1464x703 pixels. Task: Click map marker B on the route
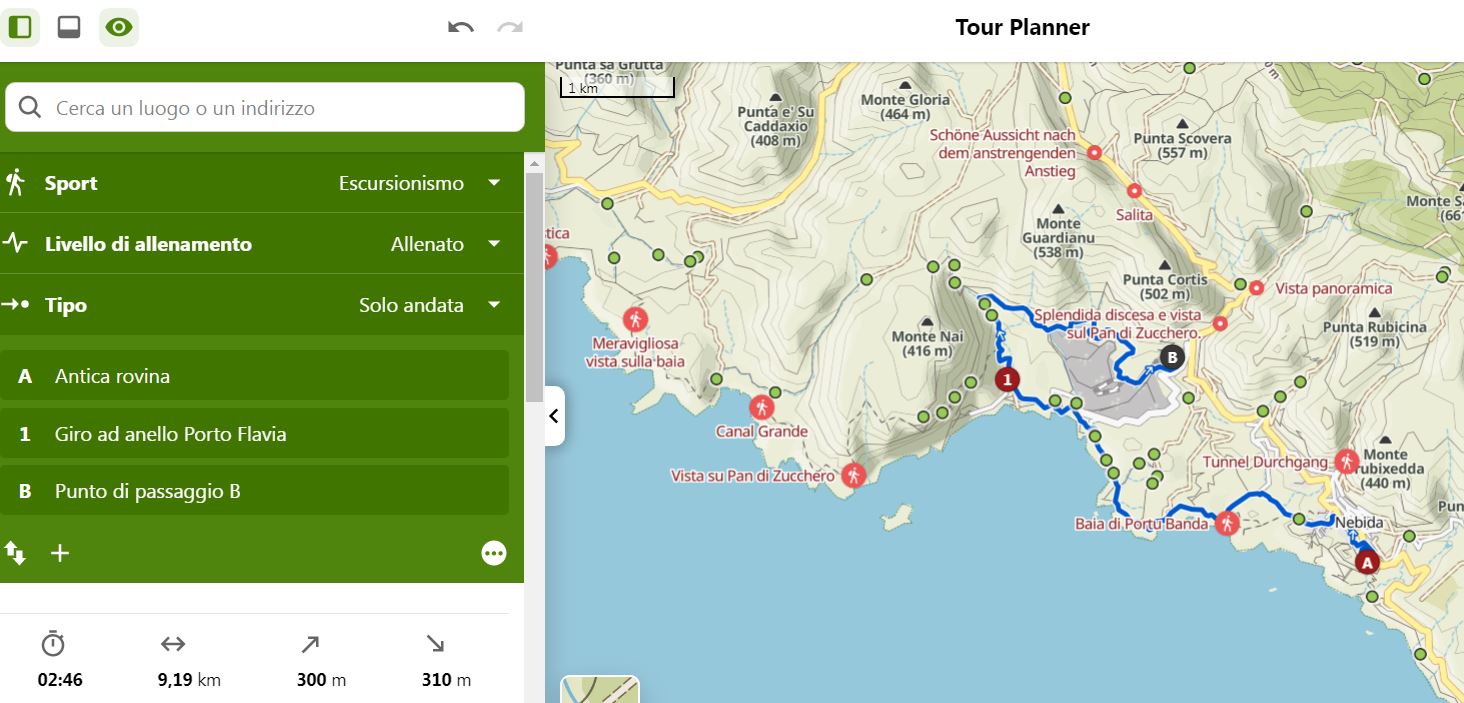tap(1171, 356)
